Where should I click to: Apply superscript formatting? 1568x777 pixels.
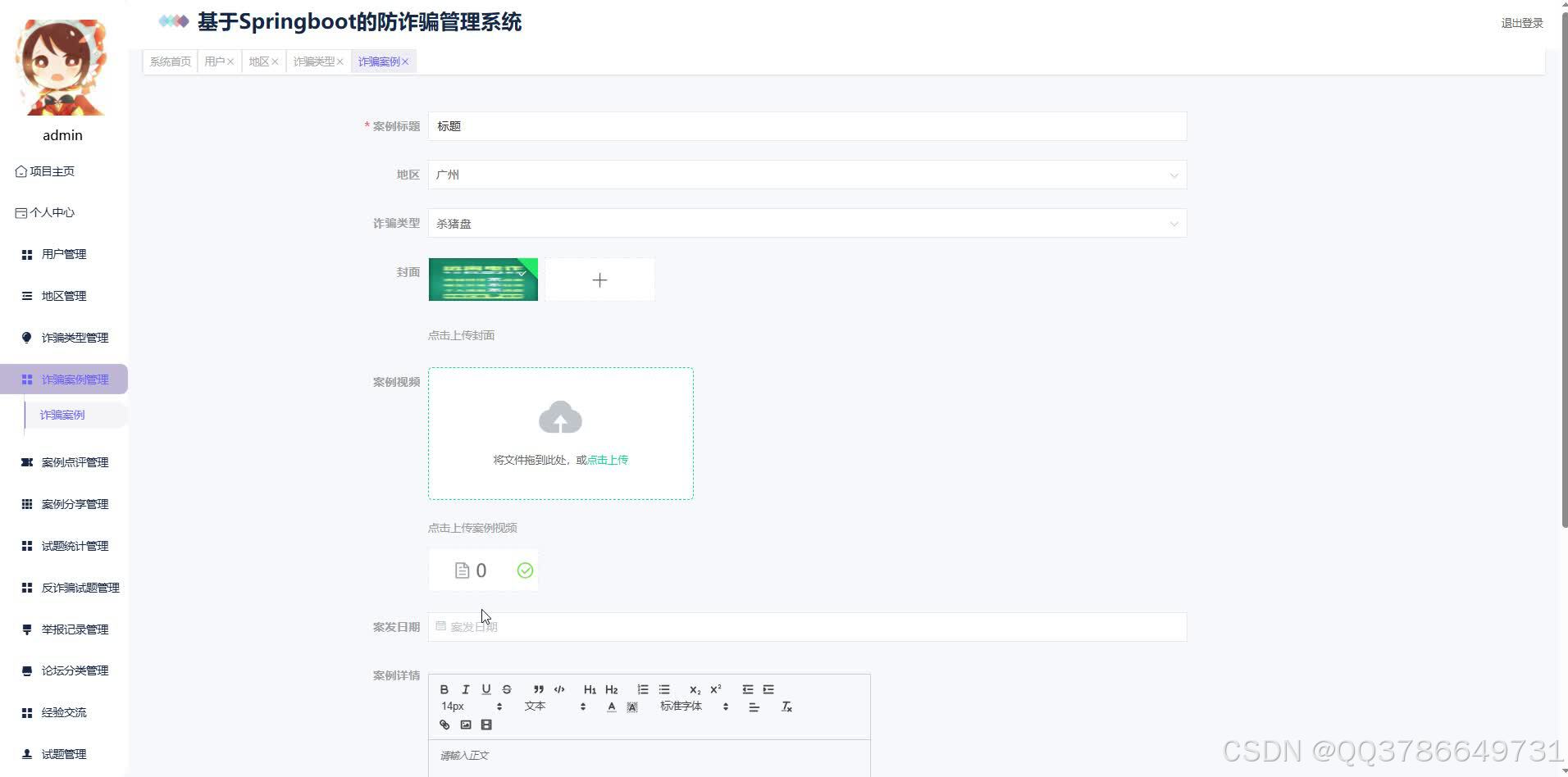[715, 689]
